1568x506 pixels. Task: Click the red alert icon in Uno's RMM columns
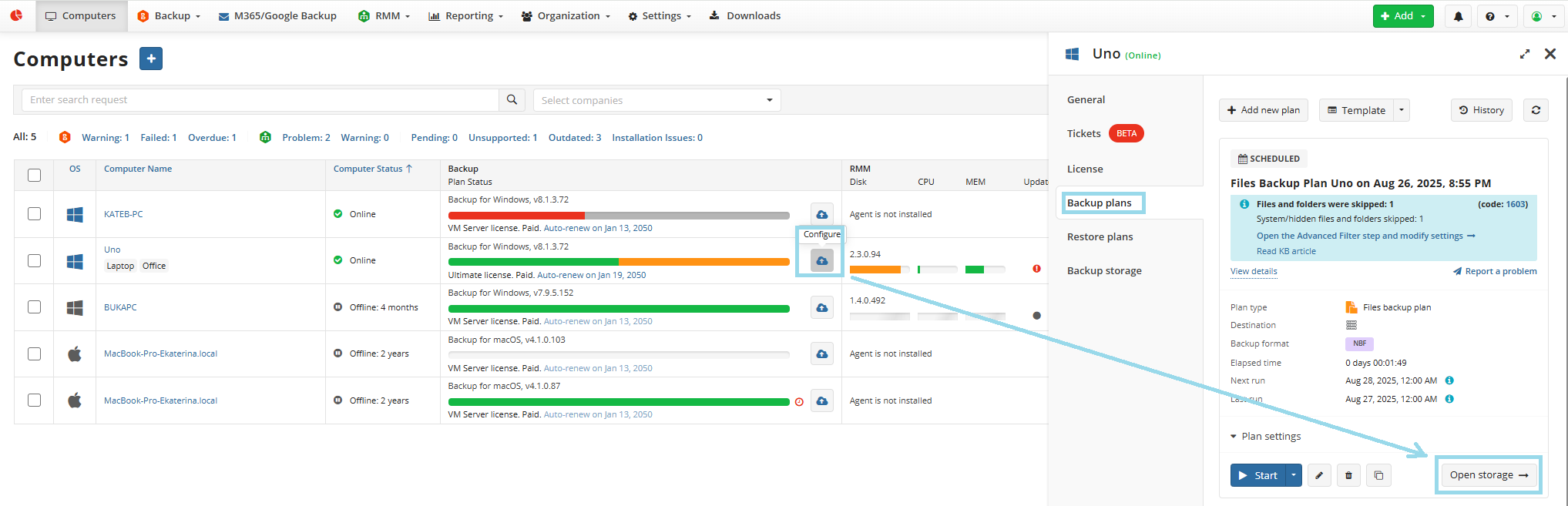pos(1036,269)
